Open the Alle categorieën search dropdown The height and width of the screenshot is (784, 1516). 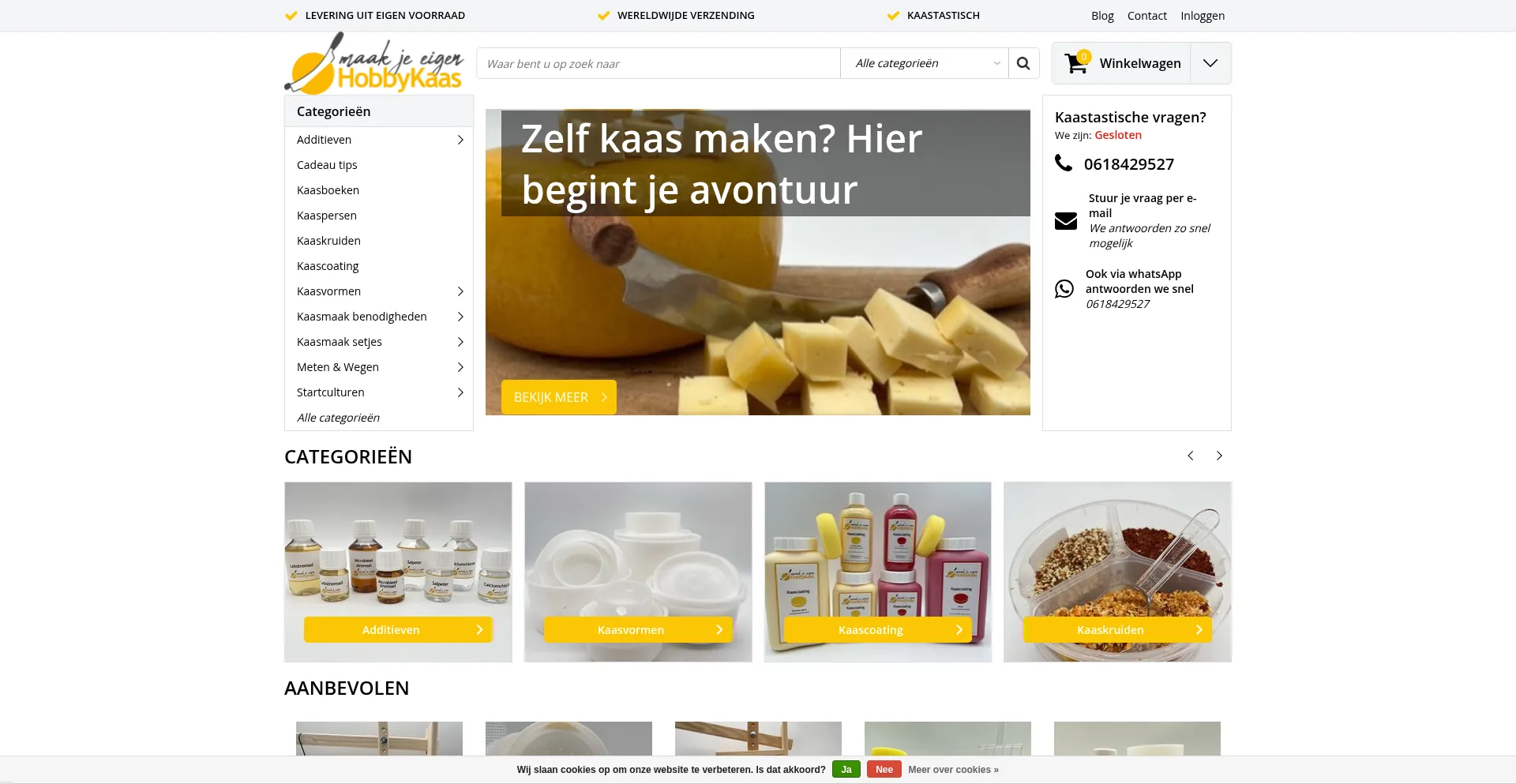(x=925, y=63)
